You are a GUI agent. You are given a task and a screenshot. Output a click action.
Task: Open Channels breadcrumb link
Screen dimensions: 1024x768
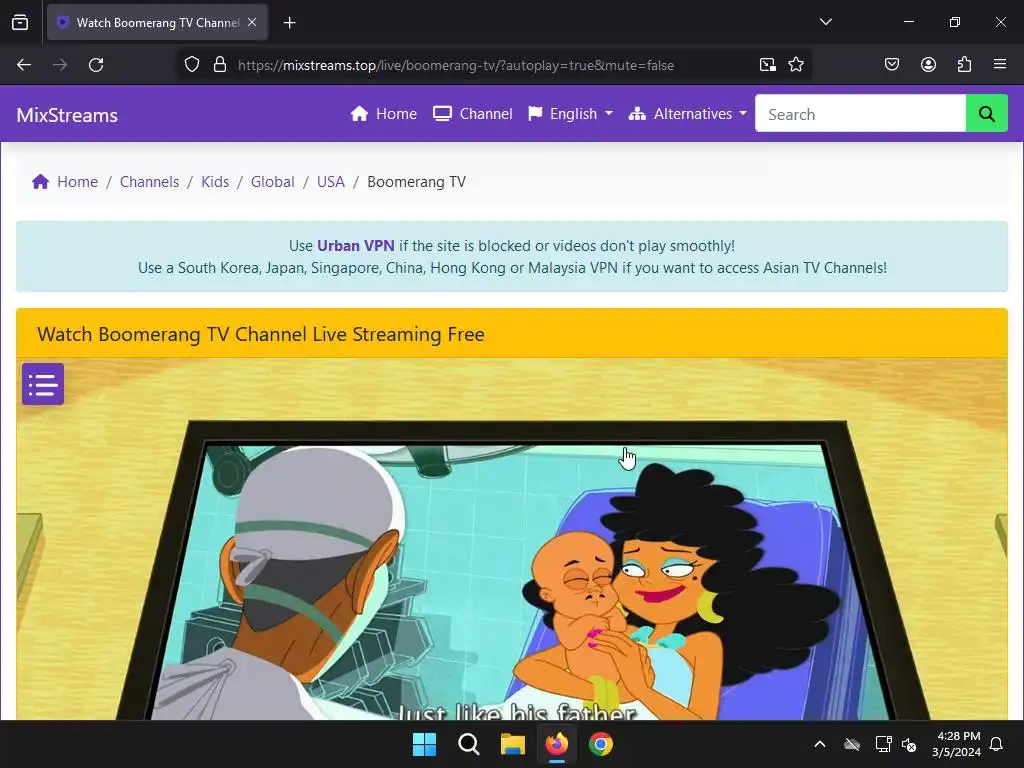(149, 182)
